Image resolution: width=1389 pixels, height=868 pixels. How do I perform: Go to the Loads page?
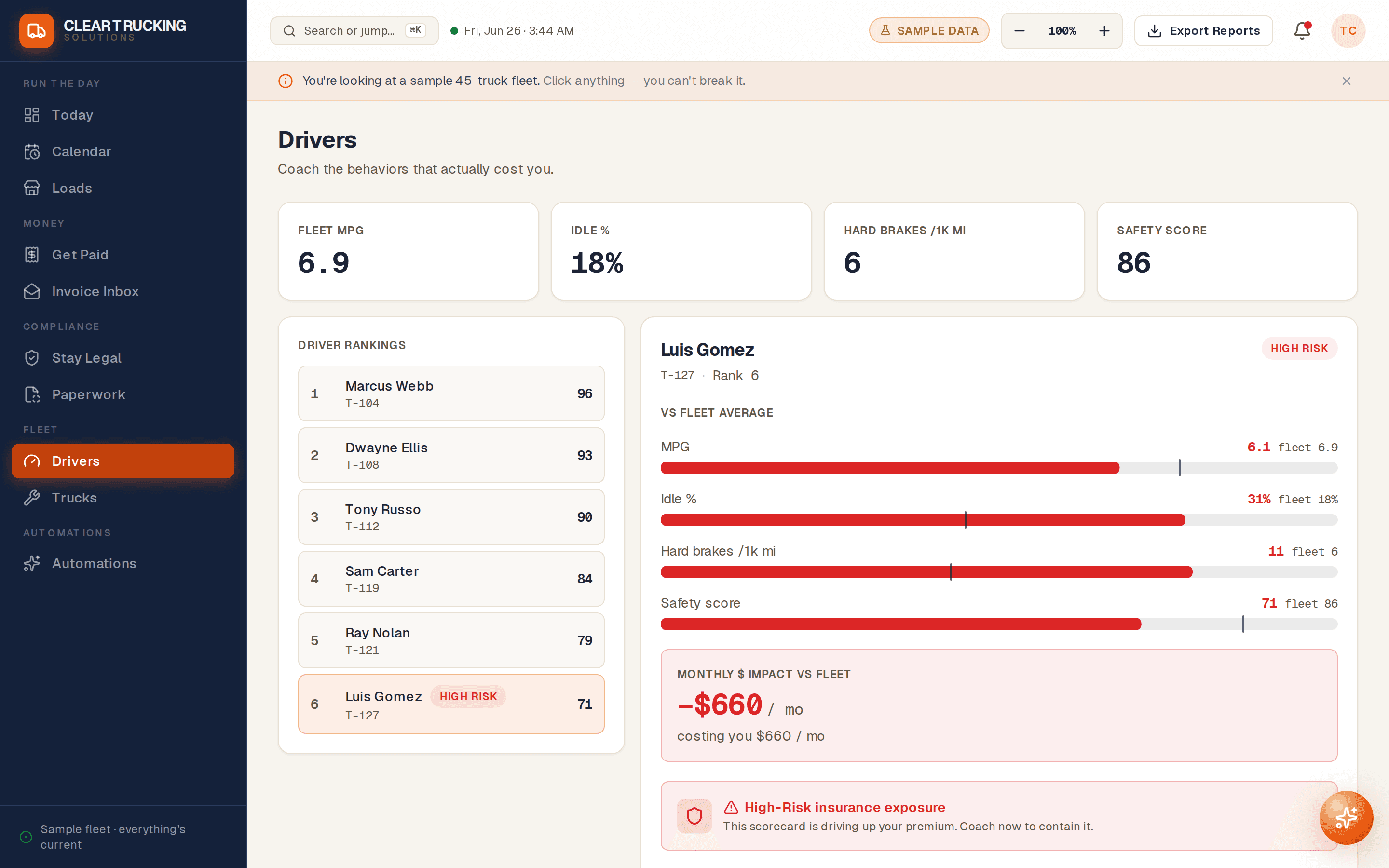(x=123, y=188)
